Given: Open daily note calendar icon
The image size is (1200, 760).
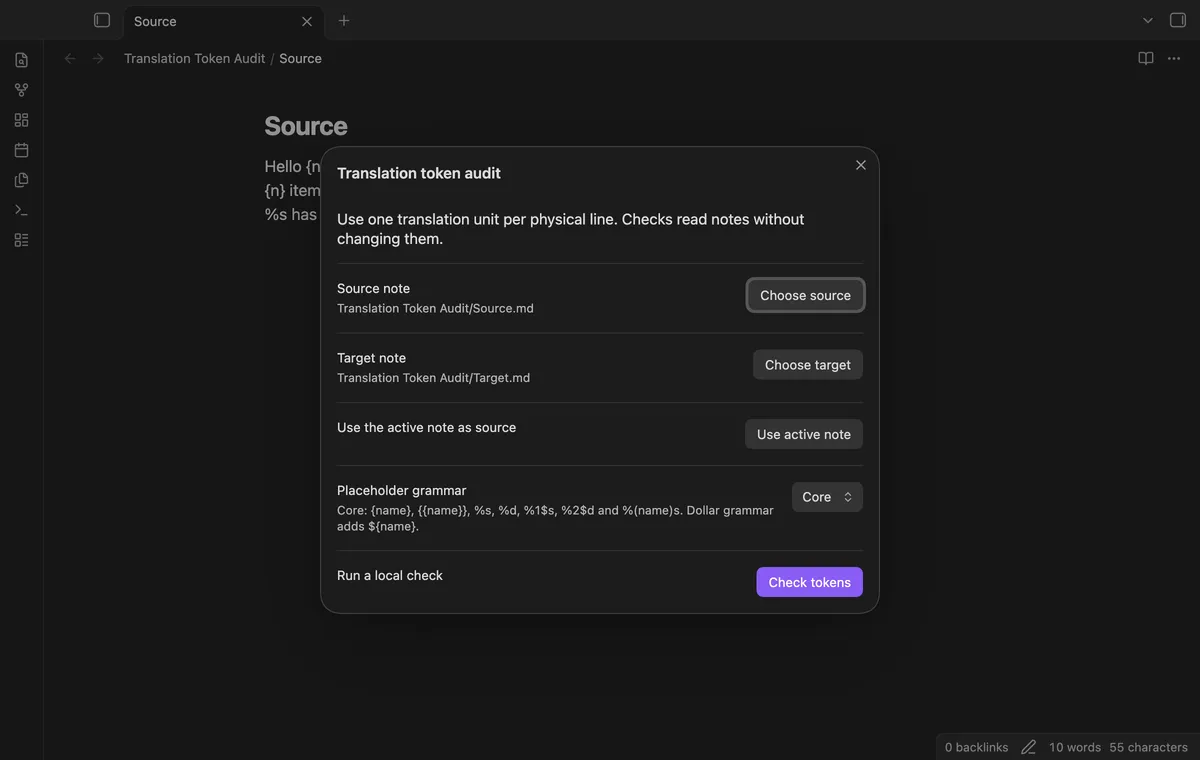Looking at the screenshot, I should [x=21, y=150].
